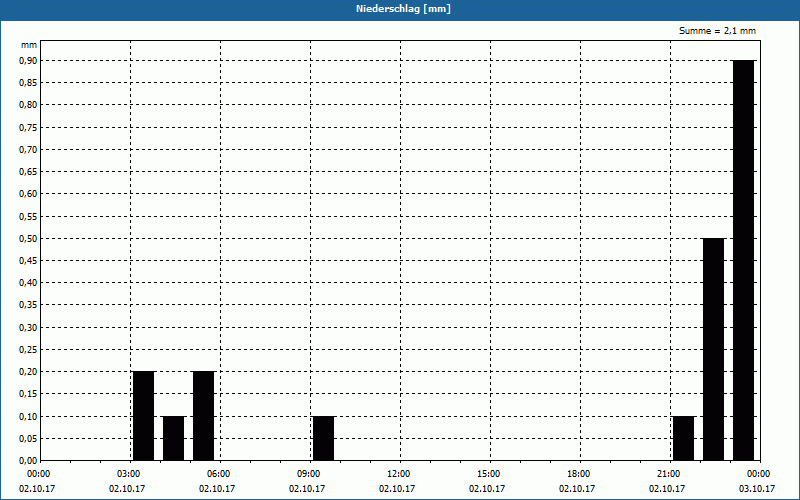The height and width of the screenshot is (500, 800).
Task: Click the 21:00 time label
Action: 669,474
